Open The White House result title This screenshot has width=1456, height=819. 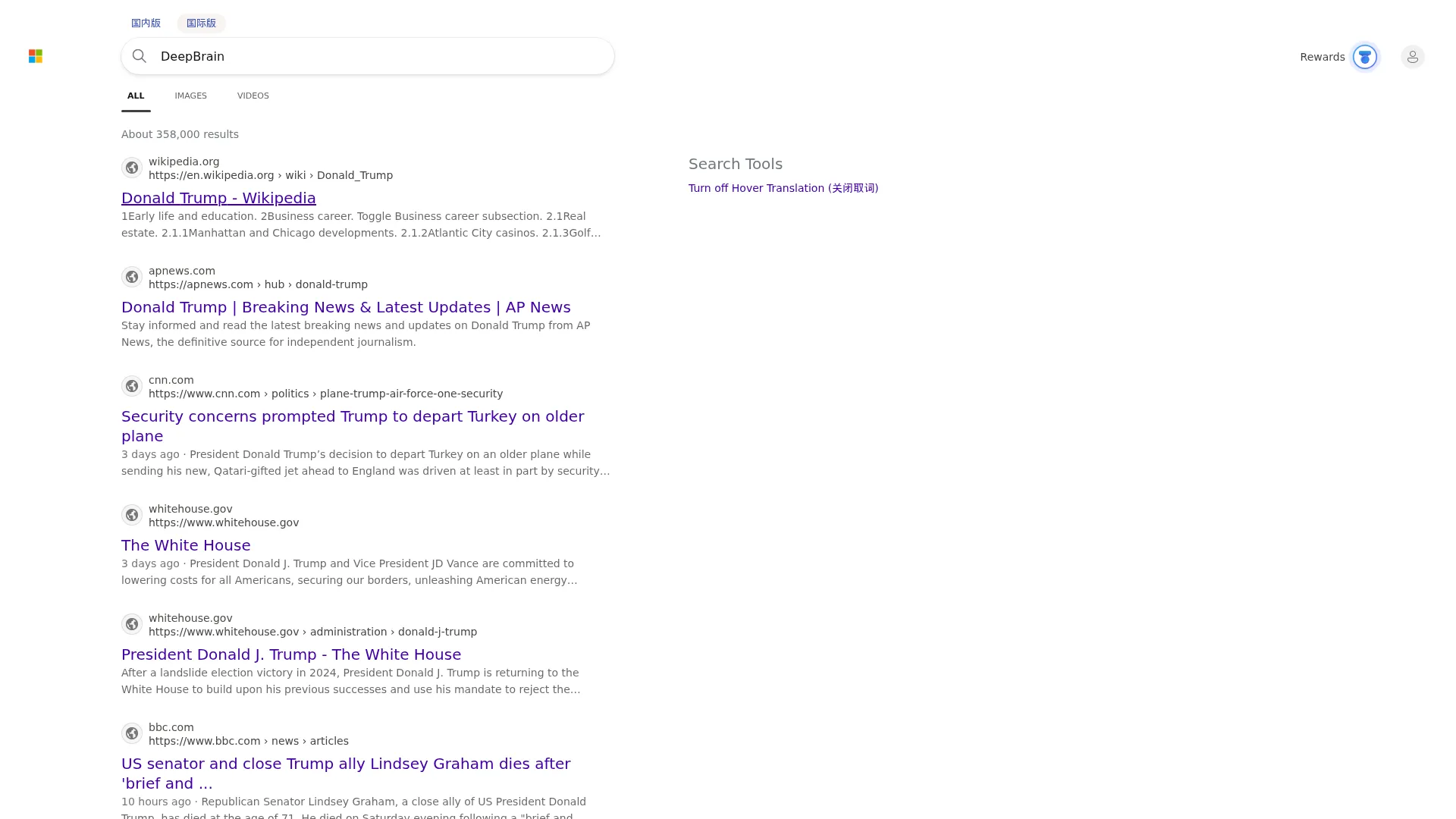coord(186,545)
